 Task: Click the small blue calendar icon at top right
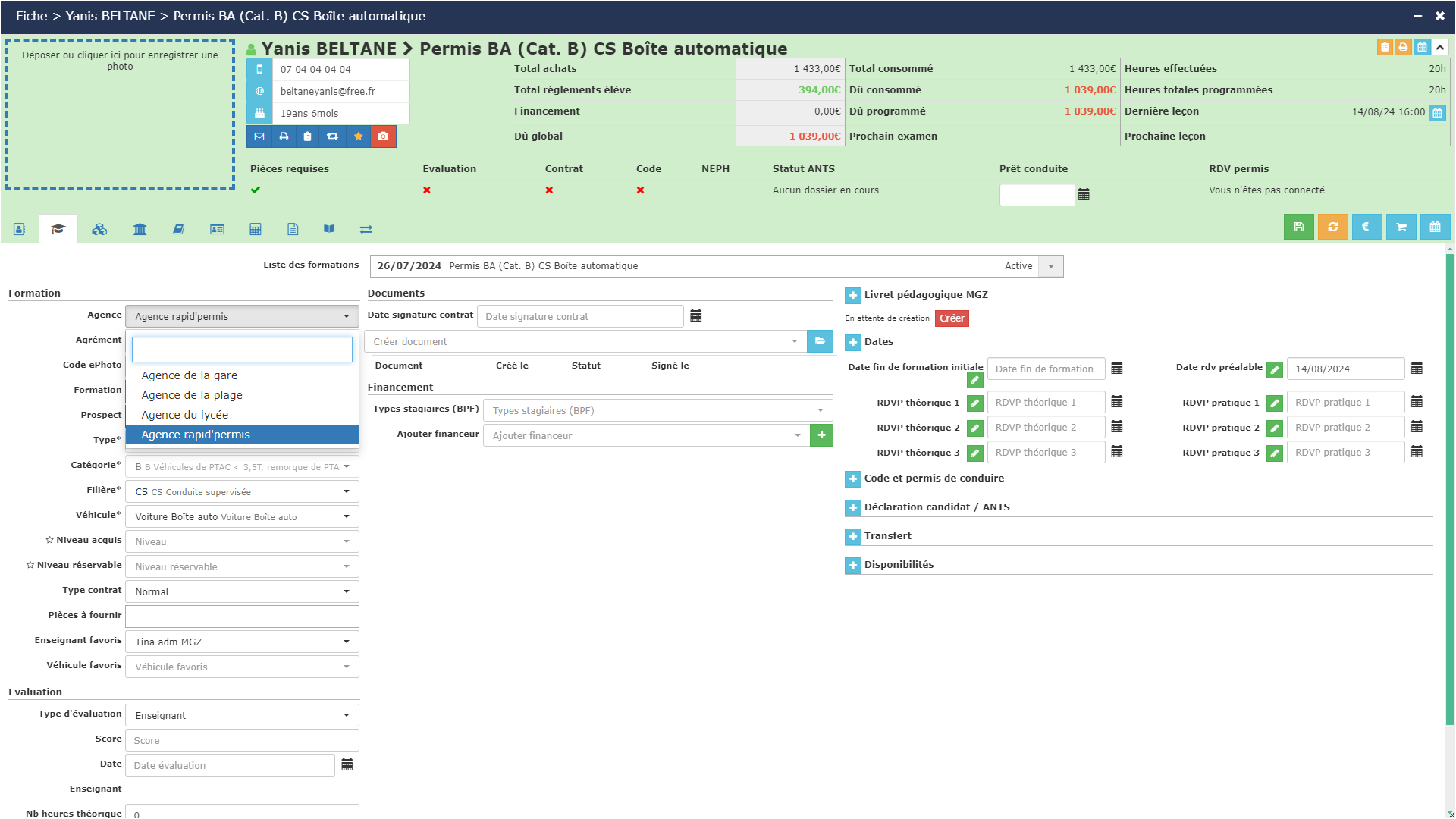[1422, 47]
